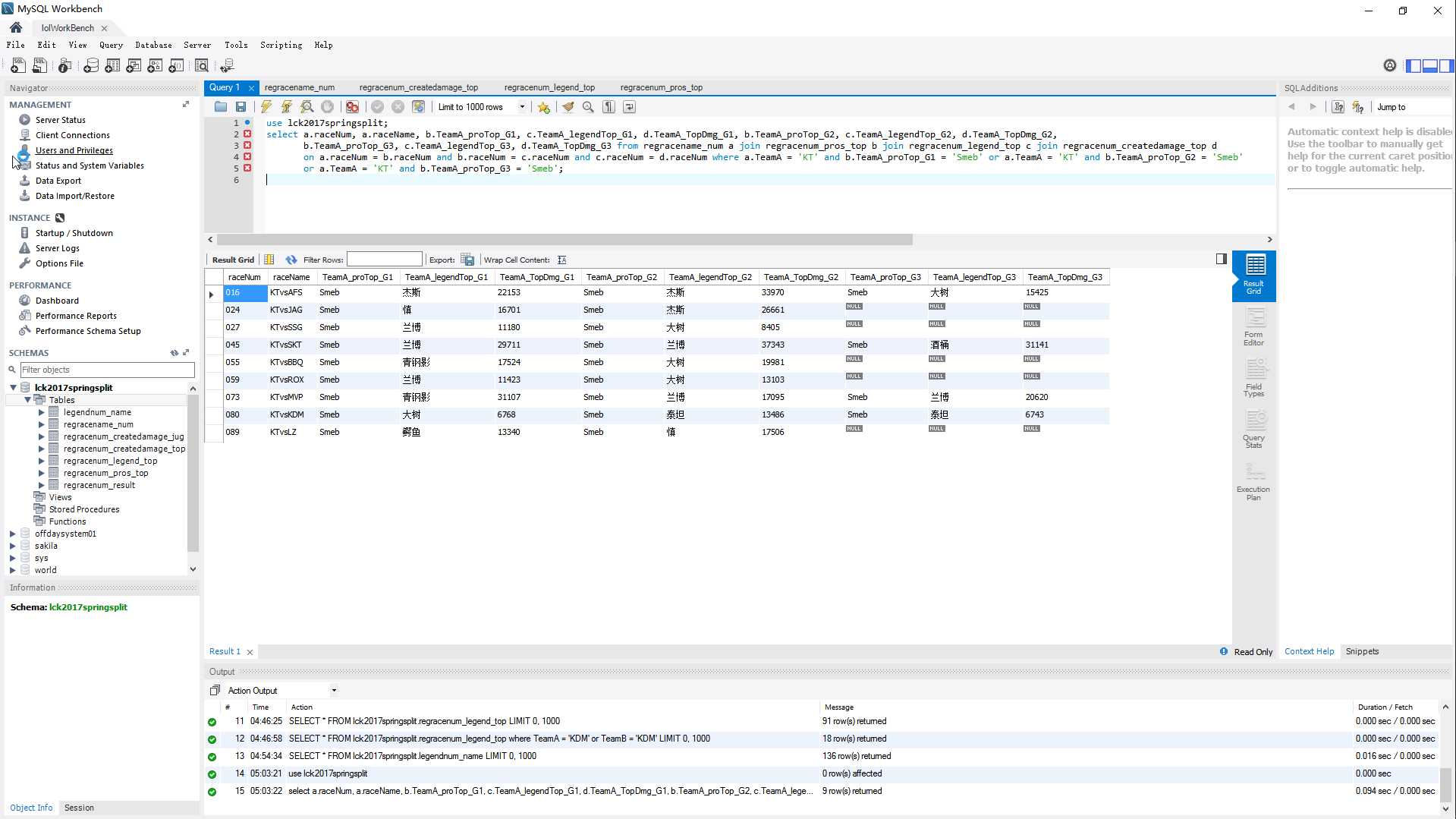This screenshot has width=1456, height=819.
Task: Open Workbench preferences gear icon
Action: (1389, 66)
